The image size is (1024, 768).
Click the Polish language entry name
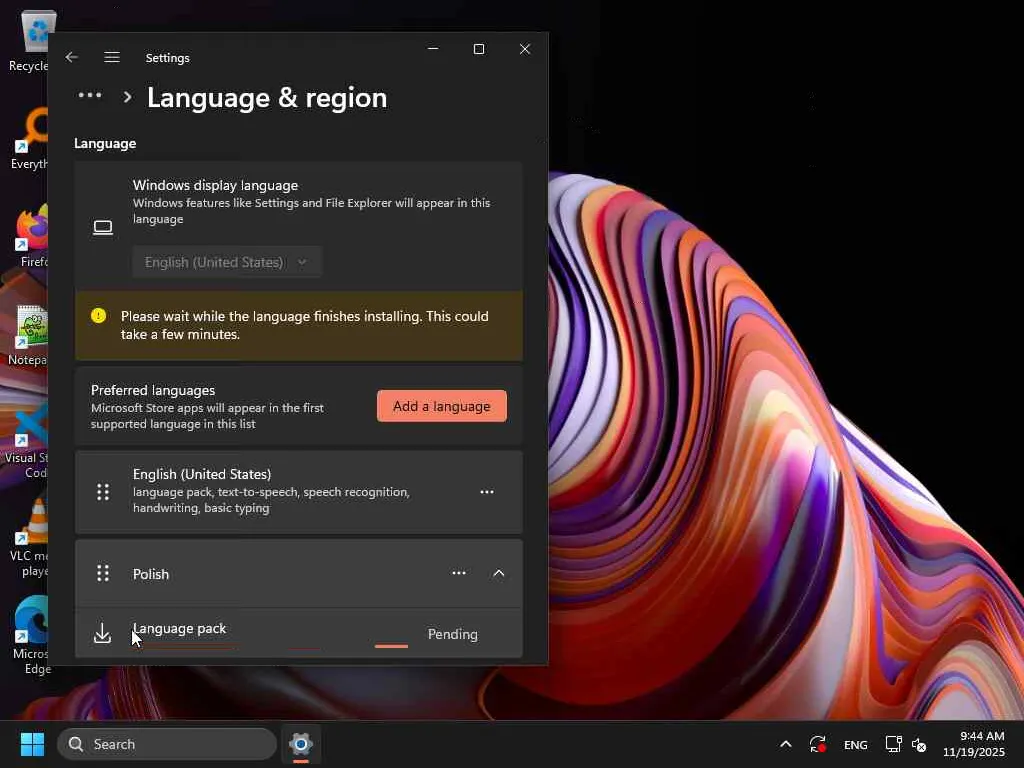[151, 574]
